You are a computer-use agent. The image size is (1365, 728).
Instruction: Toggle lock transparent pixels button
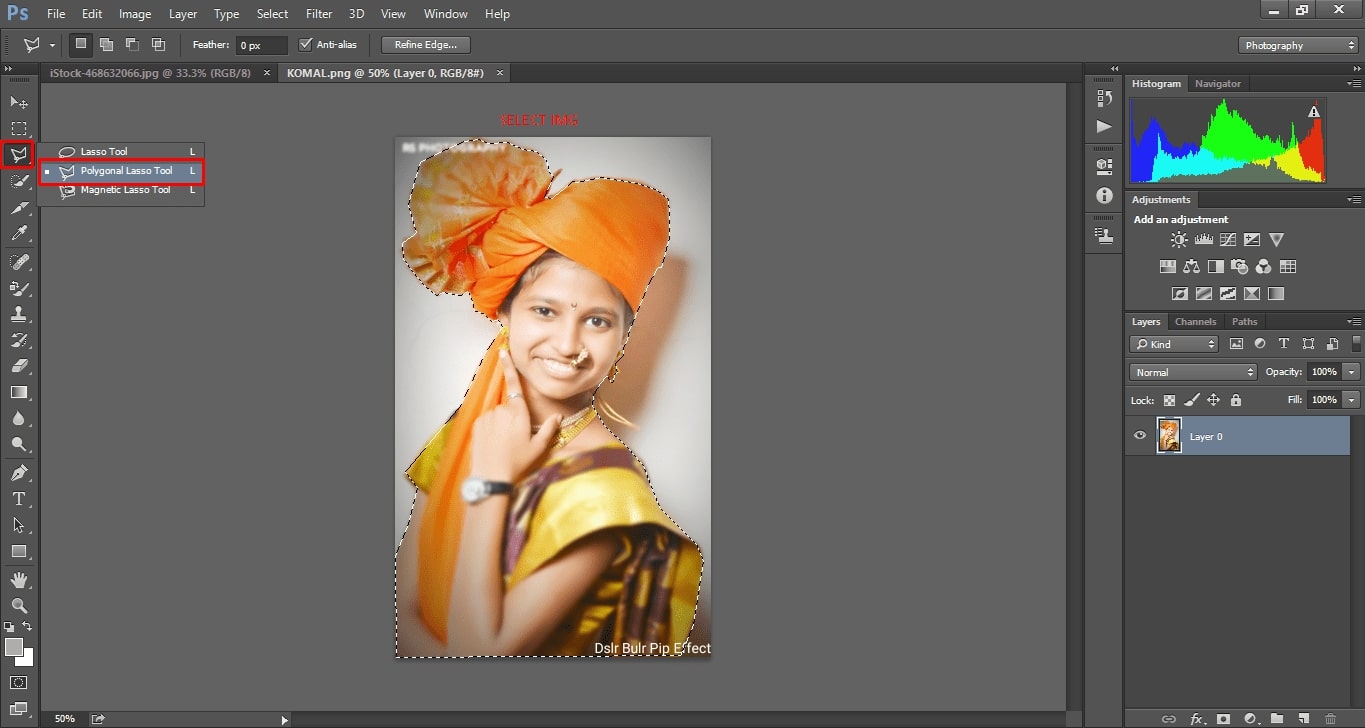coord(1169,400)
